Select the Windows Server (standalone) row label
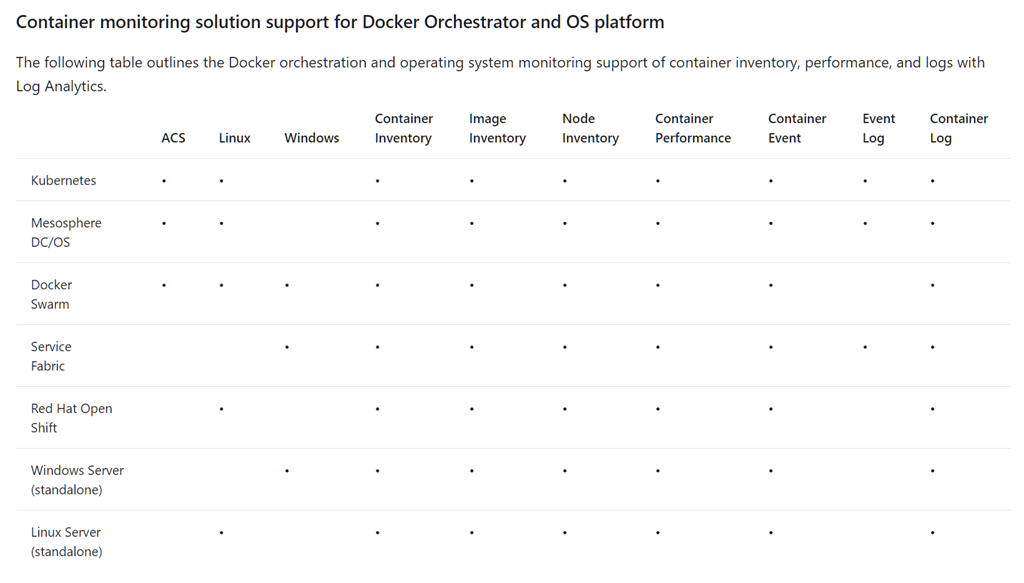The width and height of the screenshot is (1024, 583). 77,480
